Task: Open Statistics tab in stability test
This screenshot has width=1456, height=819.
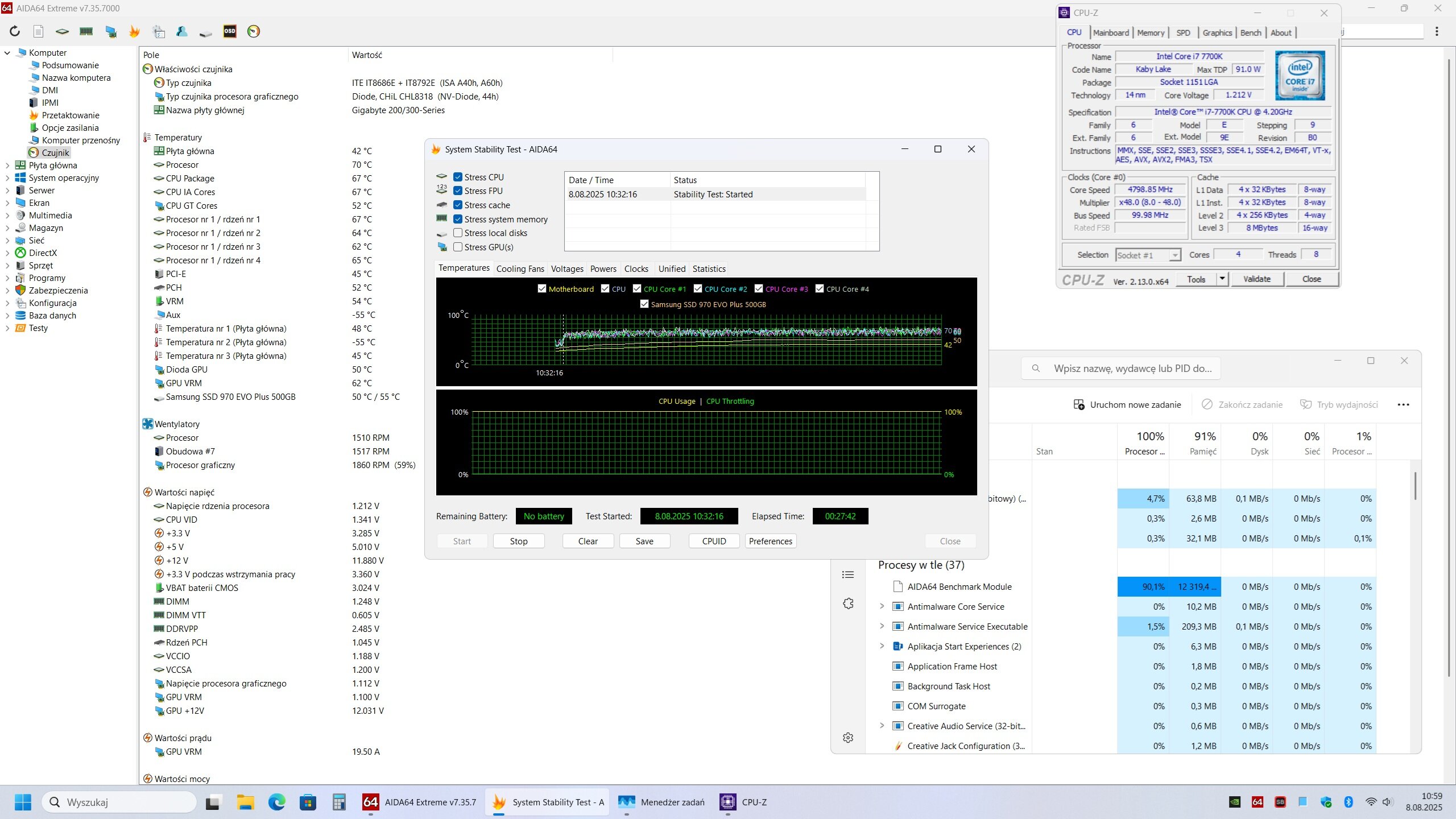Action: pyautogui.click(x=709, y=268)
